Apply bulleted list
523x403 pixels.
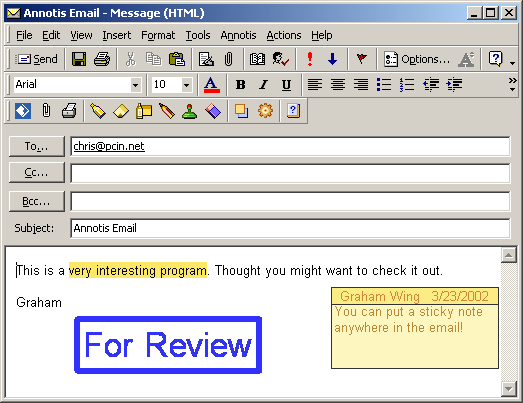click(x=384, y=85)
